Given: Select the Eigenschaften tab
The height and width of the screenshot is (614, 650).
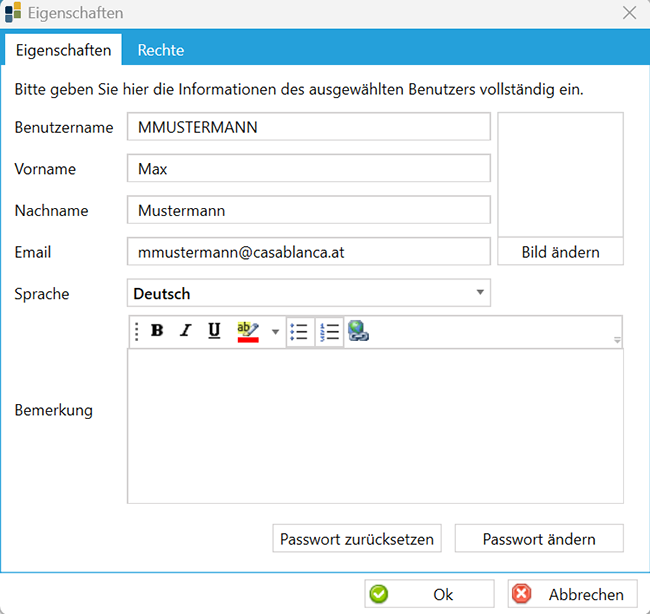Looking at the screenshot, I should tap(63, 50).
